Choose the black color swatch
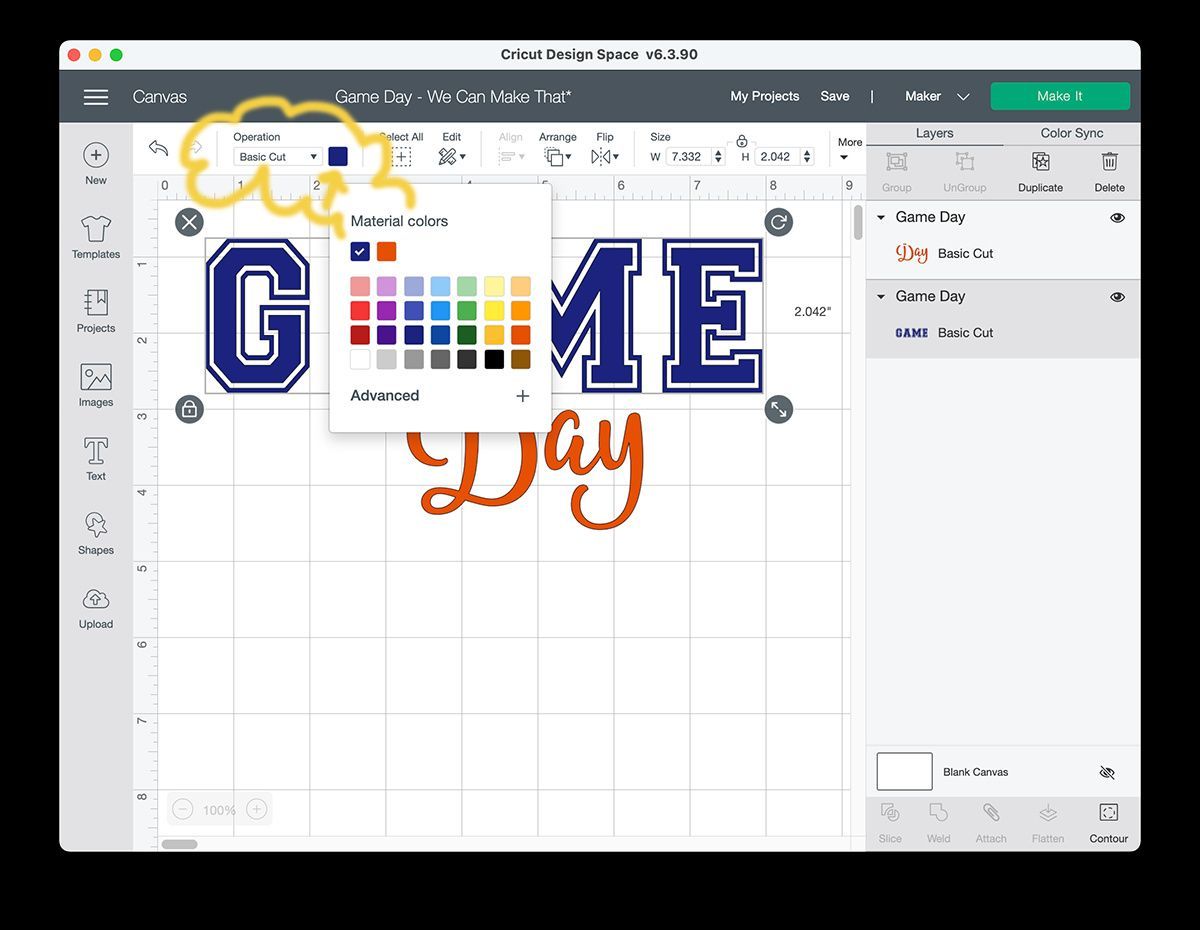Image resolution: width=1200 pixels, height=930 pixels. (x=494, y=359)
